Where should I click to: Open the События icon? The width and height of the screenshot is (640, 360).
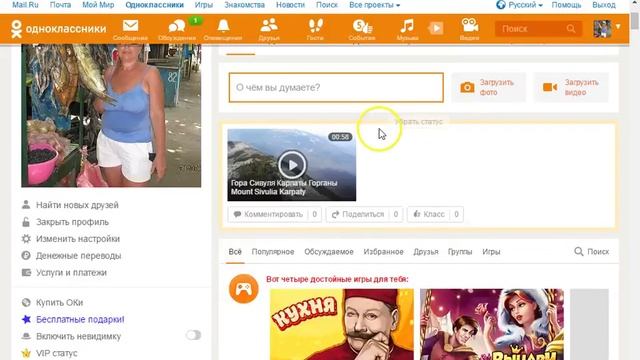click(x=362, y=26)
